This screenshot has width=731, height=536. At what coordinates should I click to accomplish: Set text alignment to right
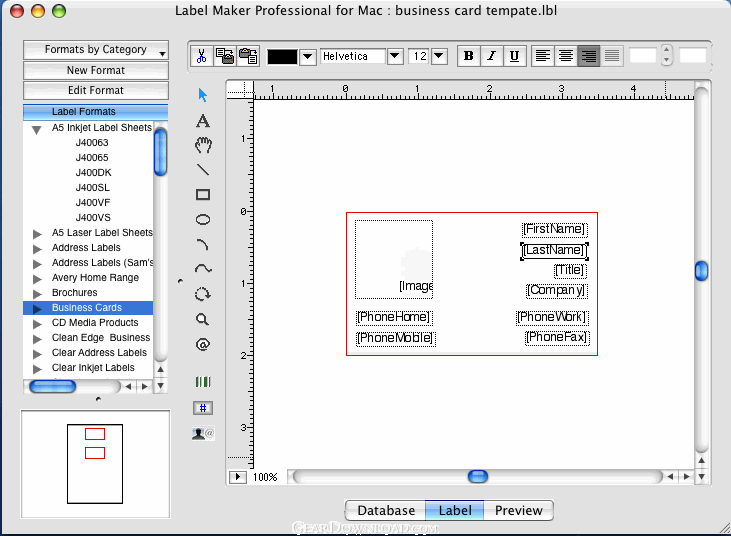click(588, 56)
